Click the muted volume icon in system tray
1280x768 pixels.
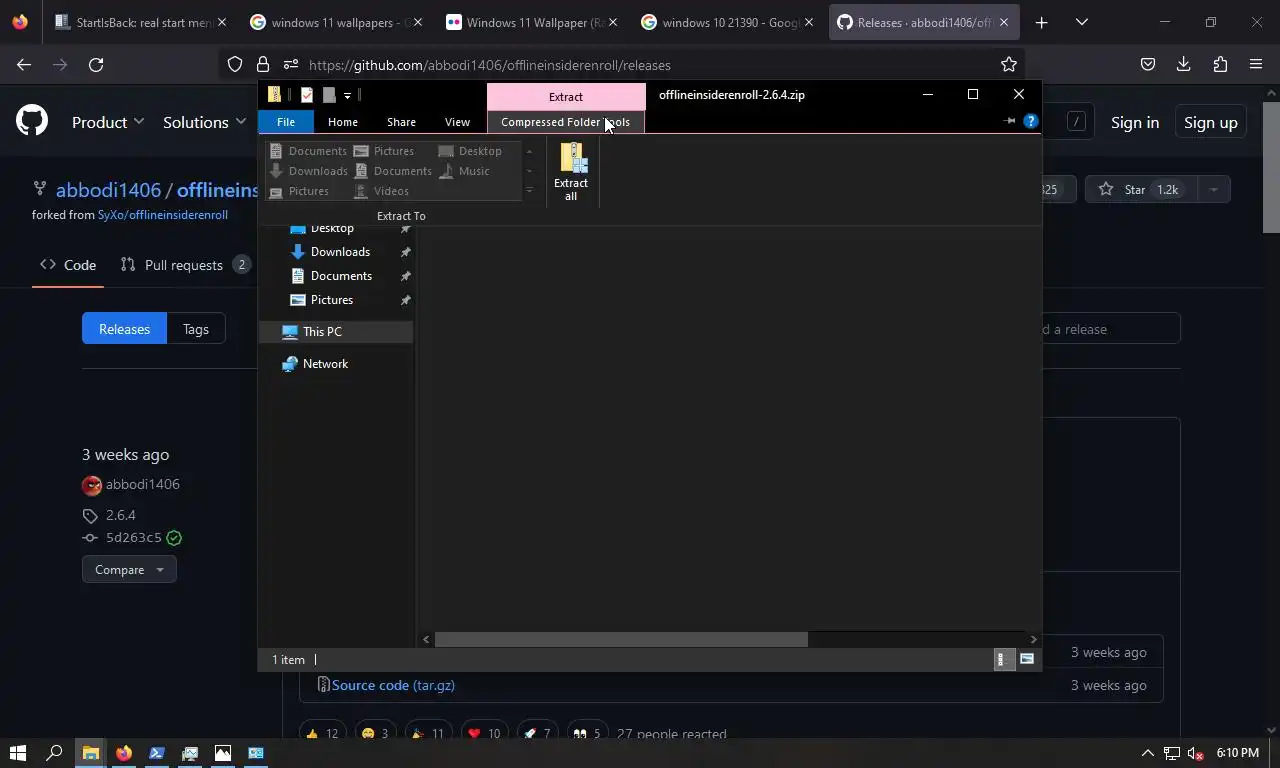pos(1195,753)
